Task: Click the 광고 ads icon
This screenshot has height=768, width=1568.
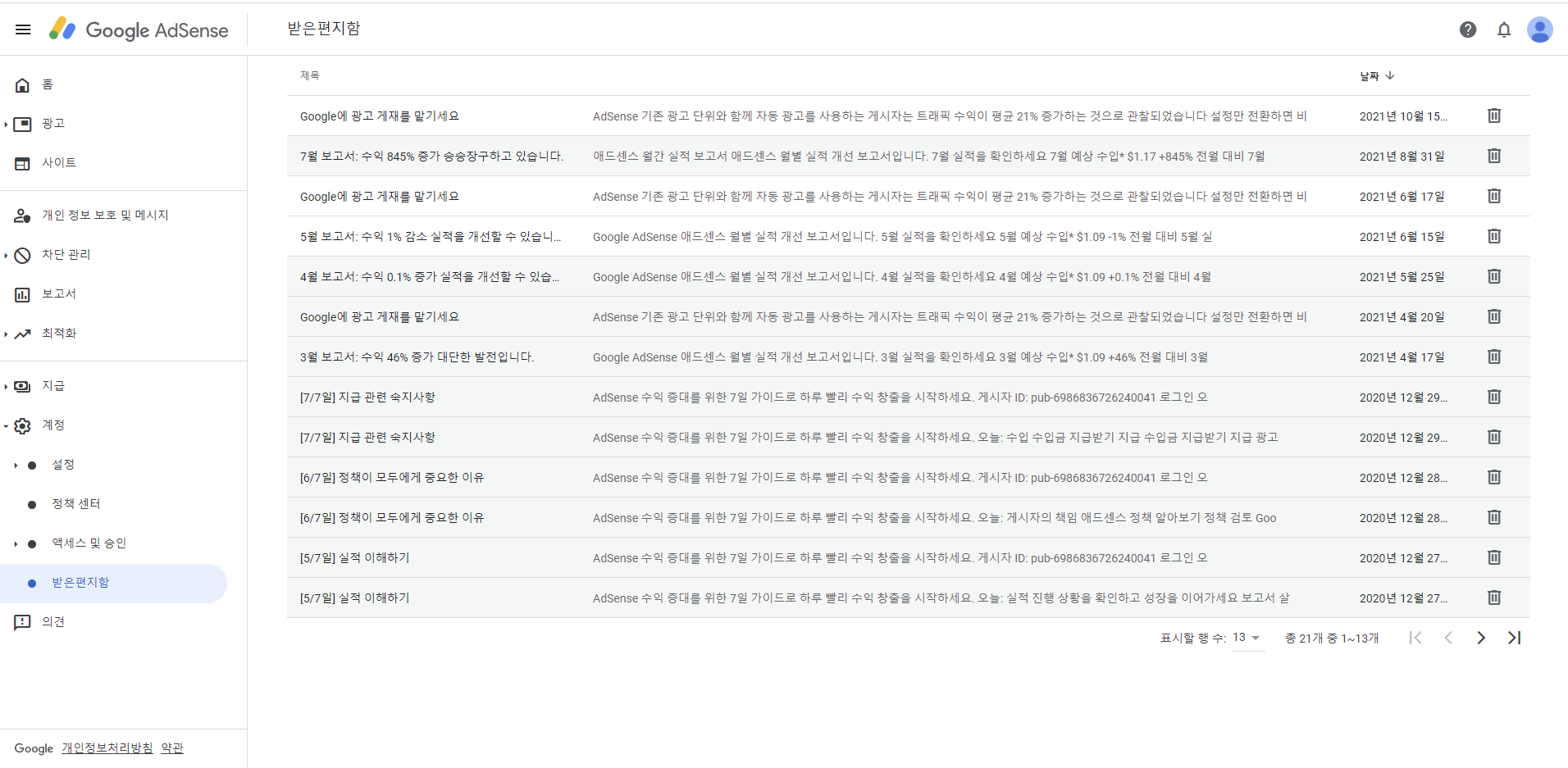Action: tap(23, 124)
